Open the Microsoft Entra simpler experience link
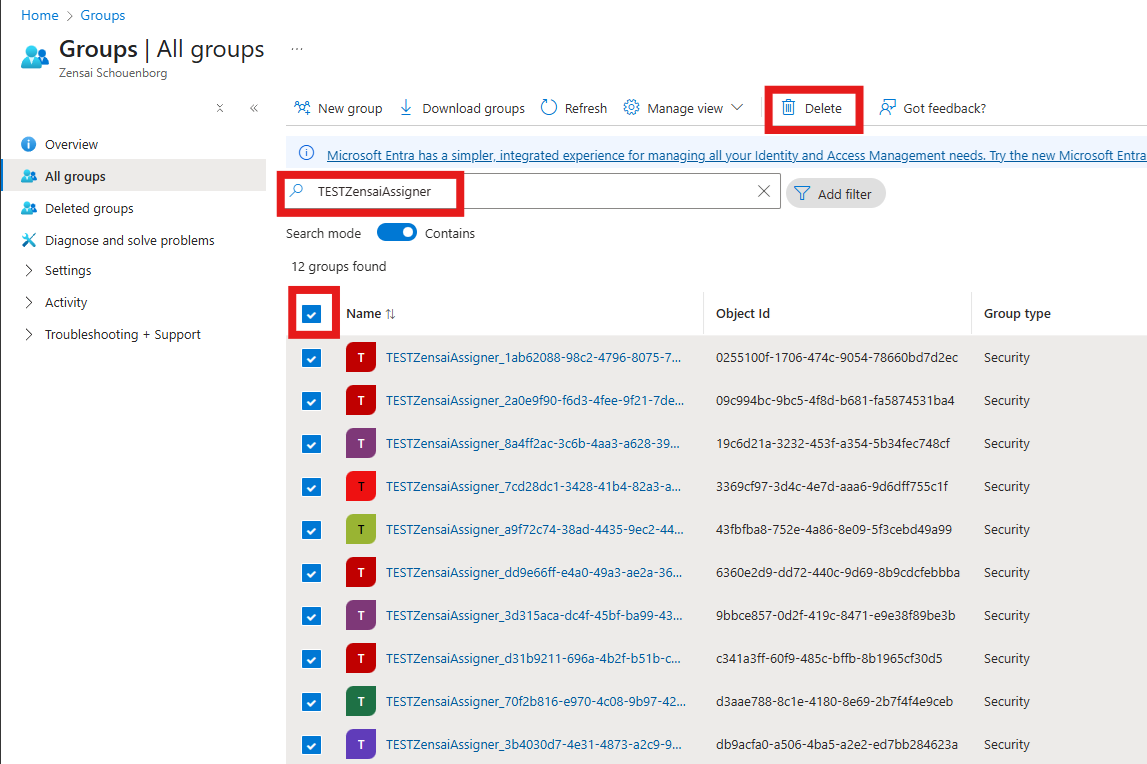This screenshot has height=764, width=1147. 737,155
